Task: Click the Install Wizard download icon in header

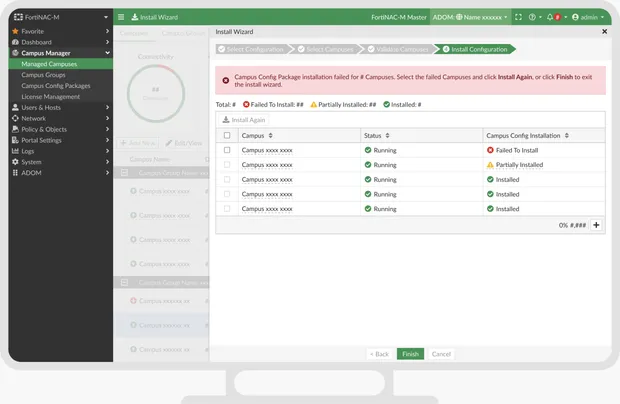Action: click(x=134, y=17)
